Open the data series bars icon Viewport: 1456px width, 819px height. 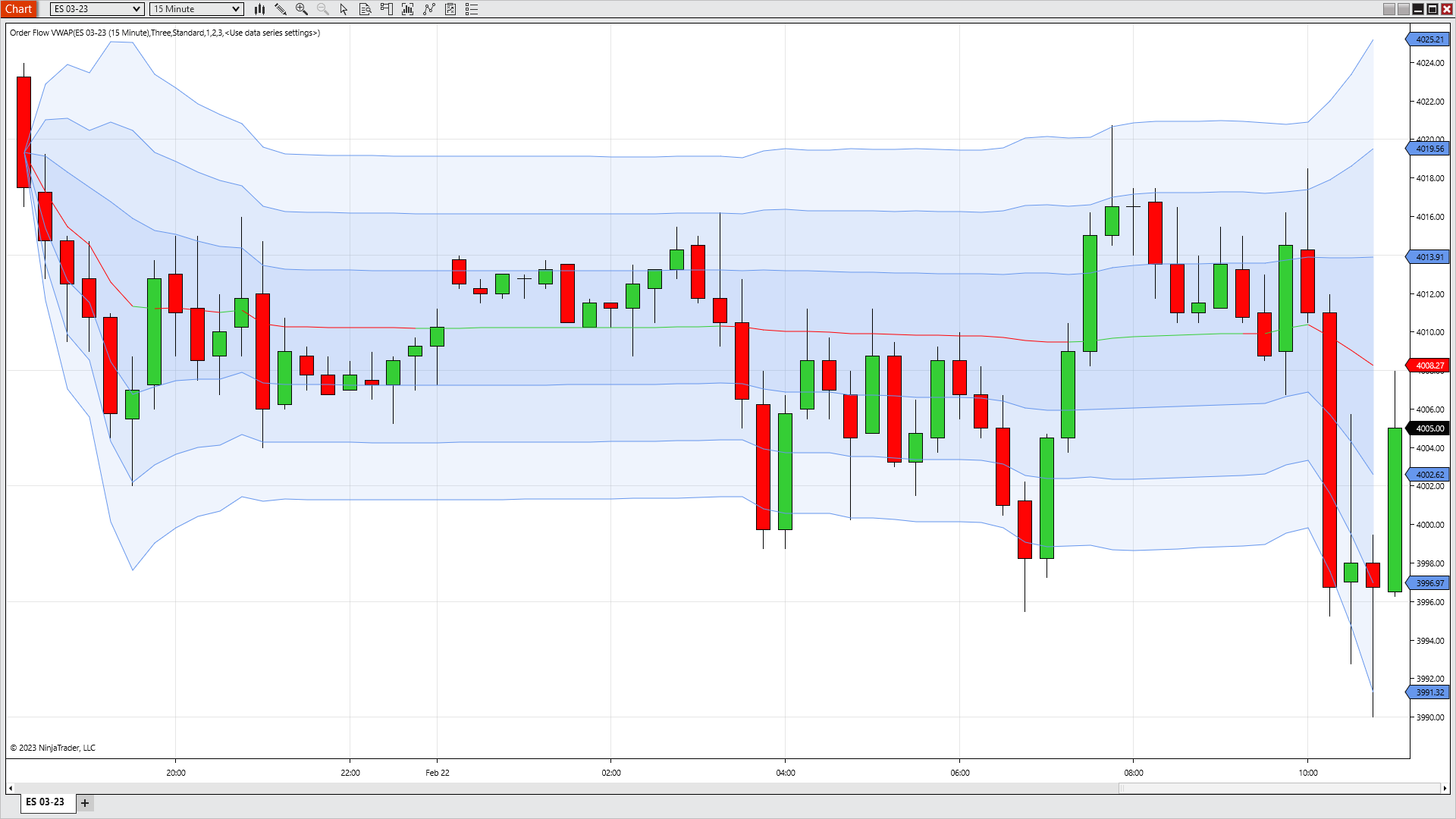coord(408,9)
